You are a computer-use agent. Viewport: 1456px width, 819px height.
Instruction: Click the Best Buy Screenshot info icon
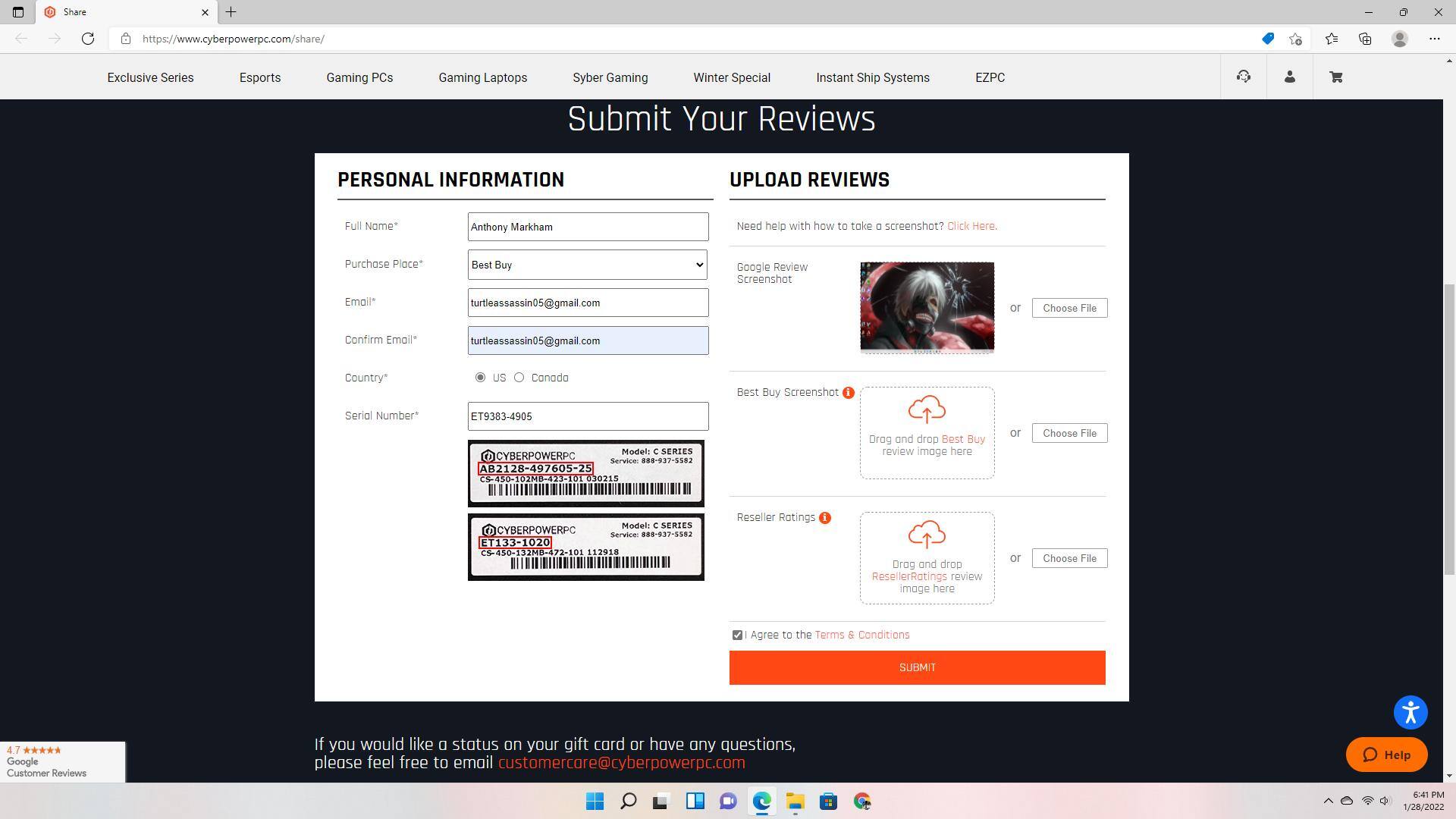848,393
